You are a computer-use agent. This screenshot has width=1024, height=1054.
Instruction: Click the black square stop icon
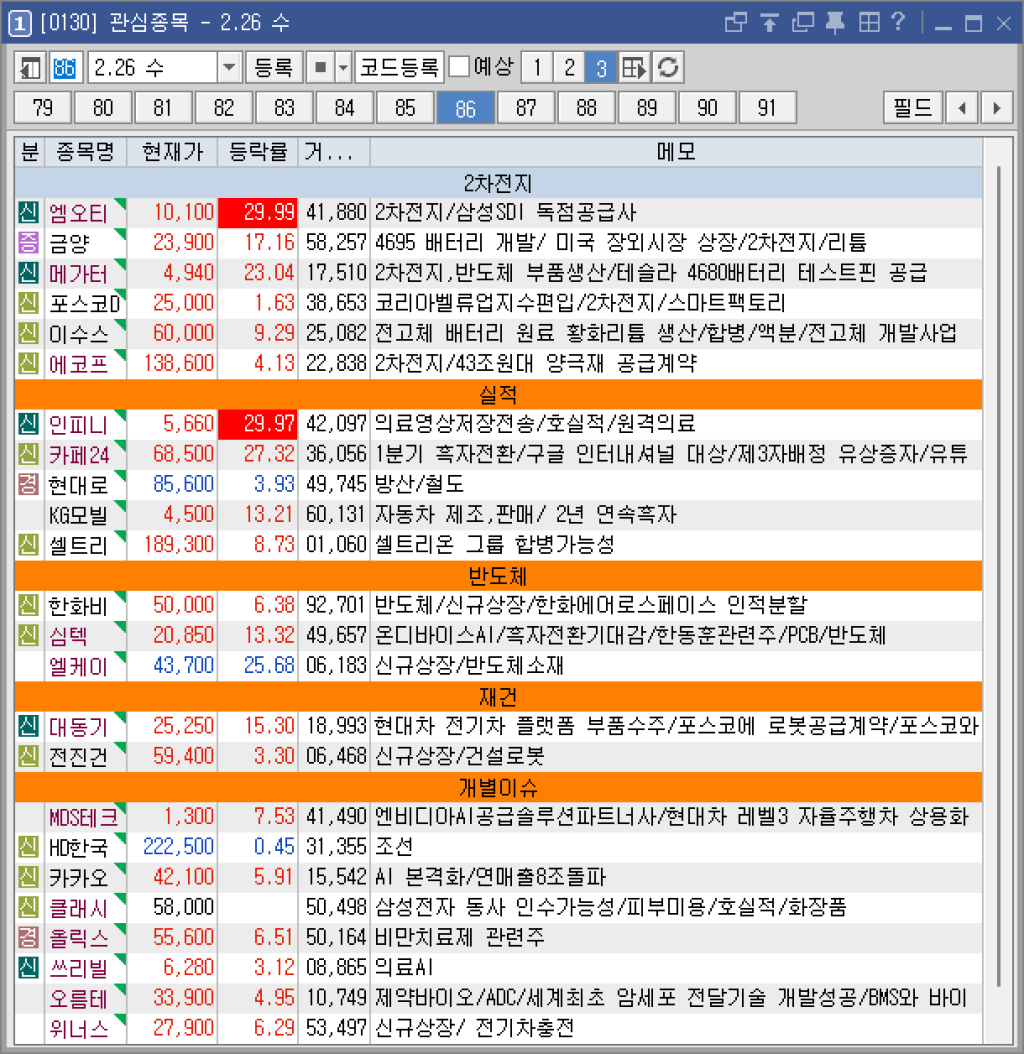pyautogui.click(x=320, y=67)
